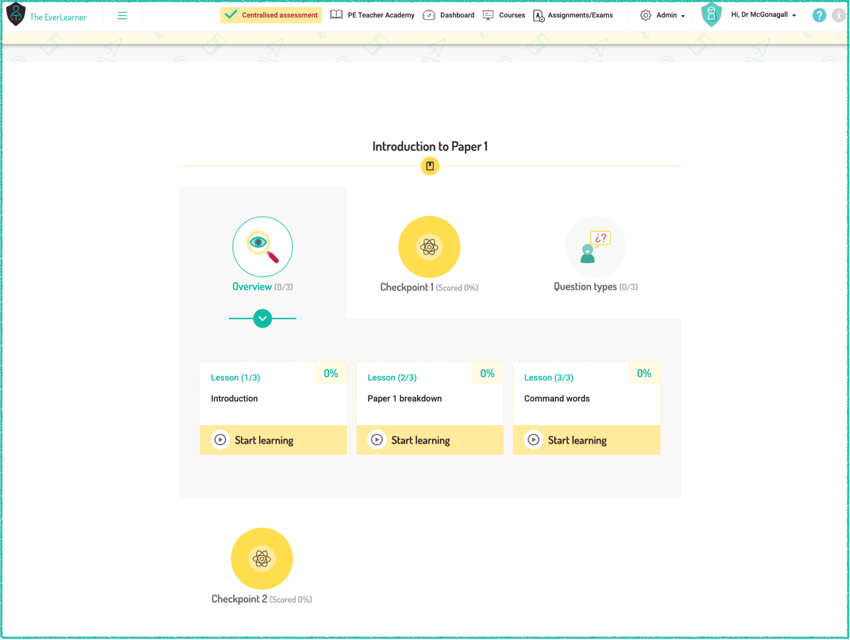
Task: Open the Checkpoint 1 atom icon
Action: [429, 247]
